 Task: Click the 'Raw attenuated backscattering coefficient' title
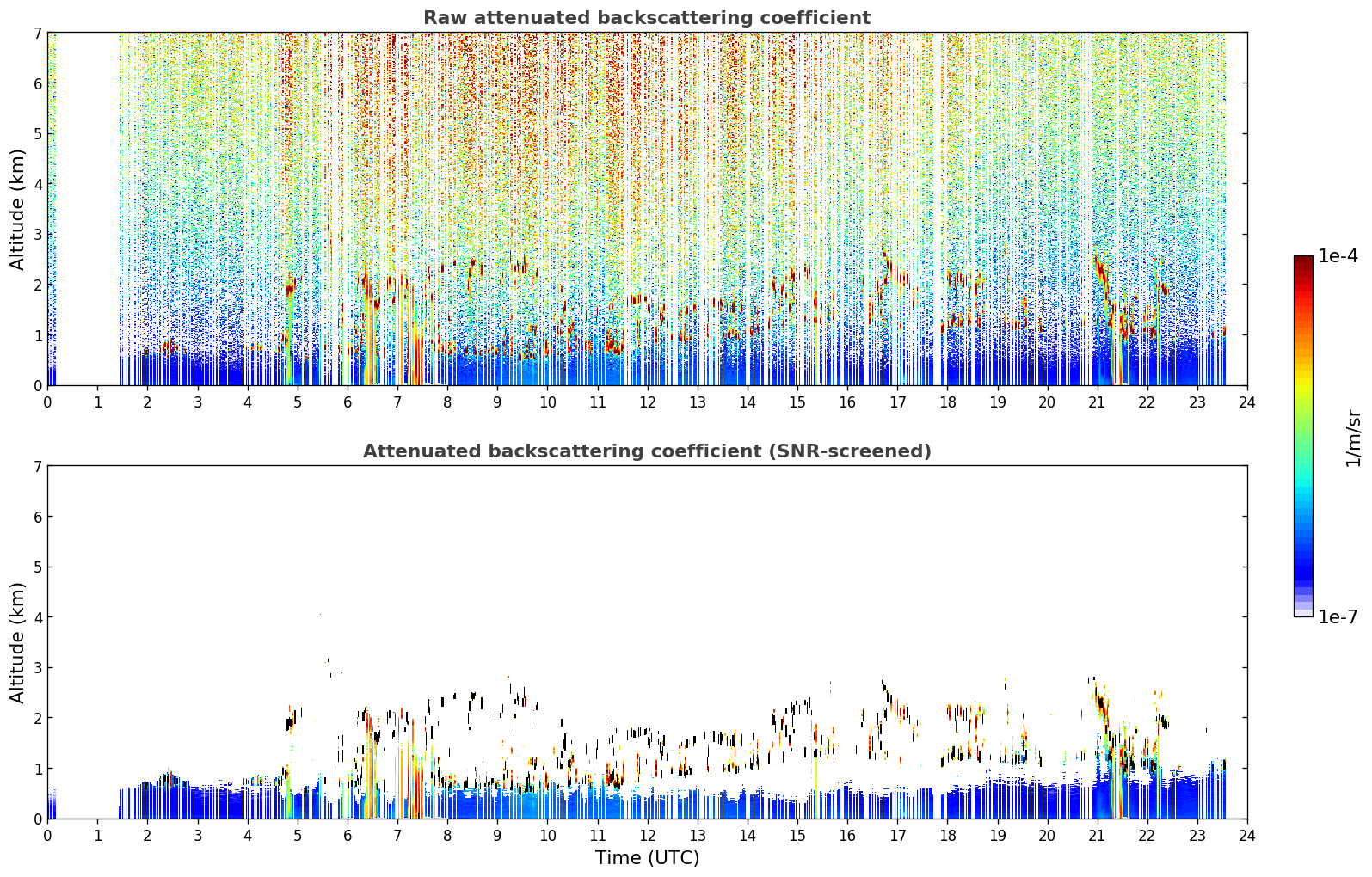point(647,18)
